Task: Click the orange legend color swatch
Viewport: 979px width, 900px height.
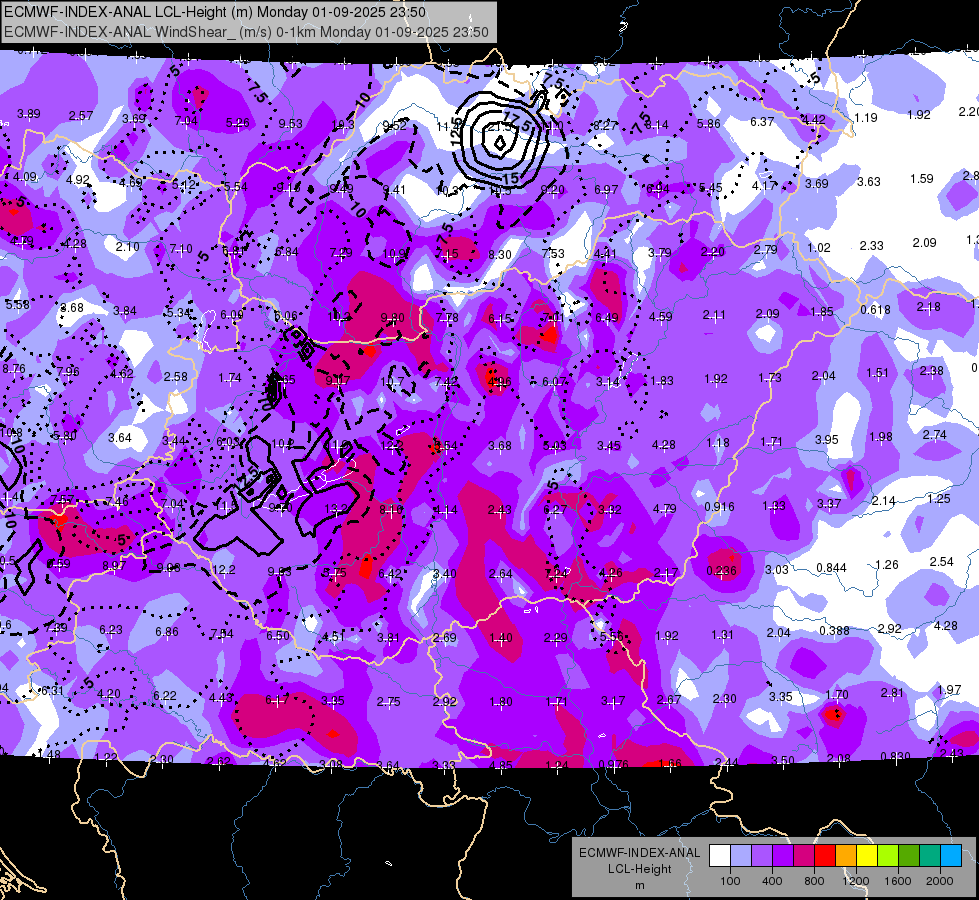Action: point(846,855)
